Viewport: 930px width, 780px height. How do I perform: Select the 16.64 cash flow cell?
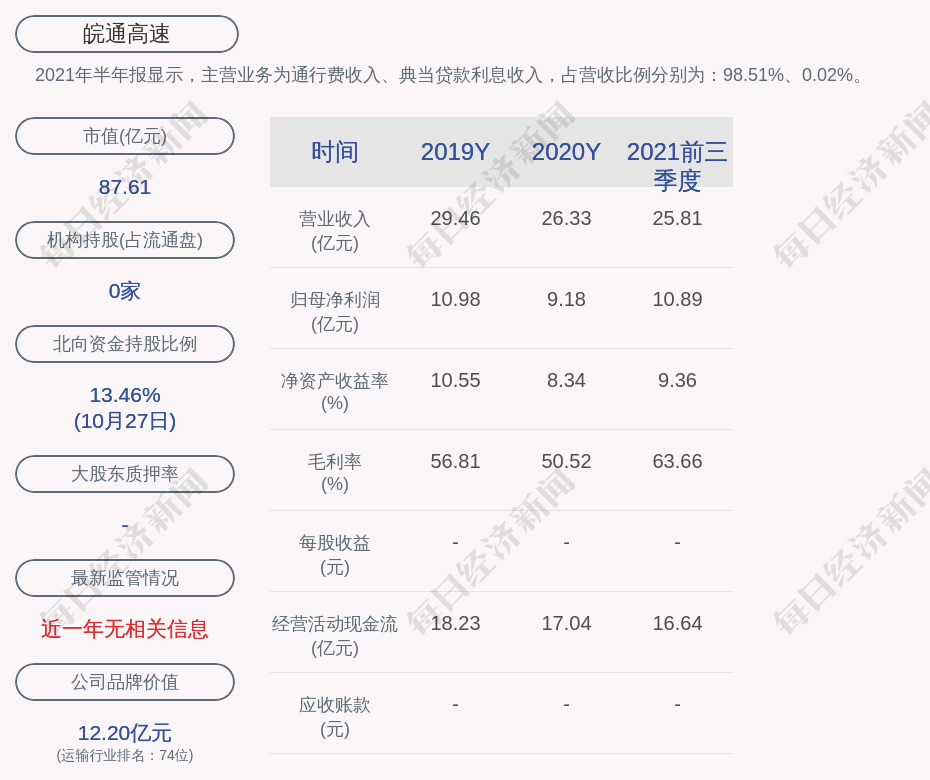point(677,623)
